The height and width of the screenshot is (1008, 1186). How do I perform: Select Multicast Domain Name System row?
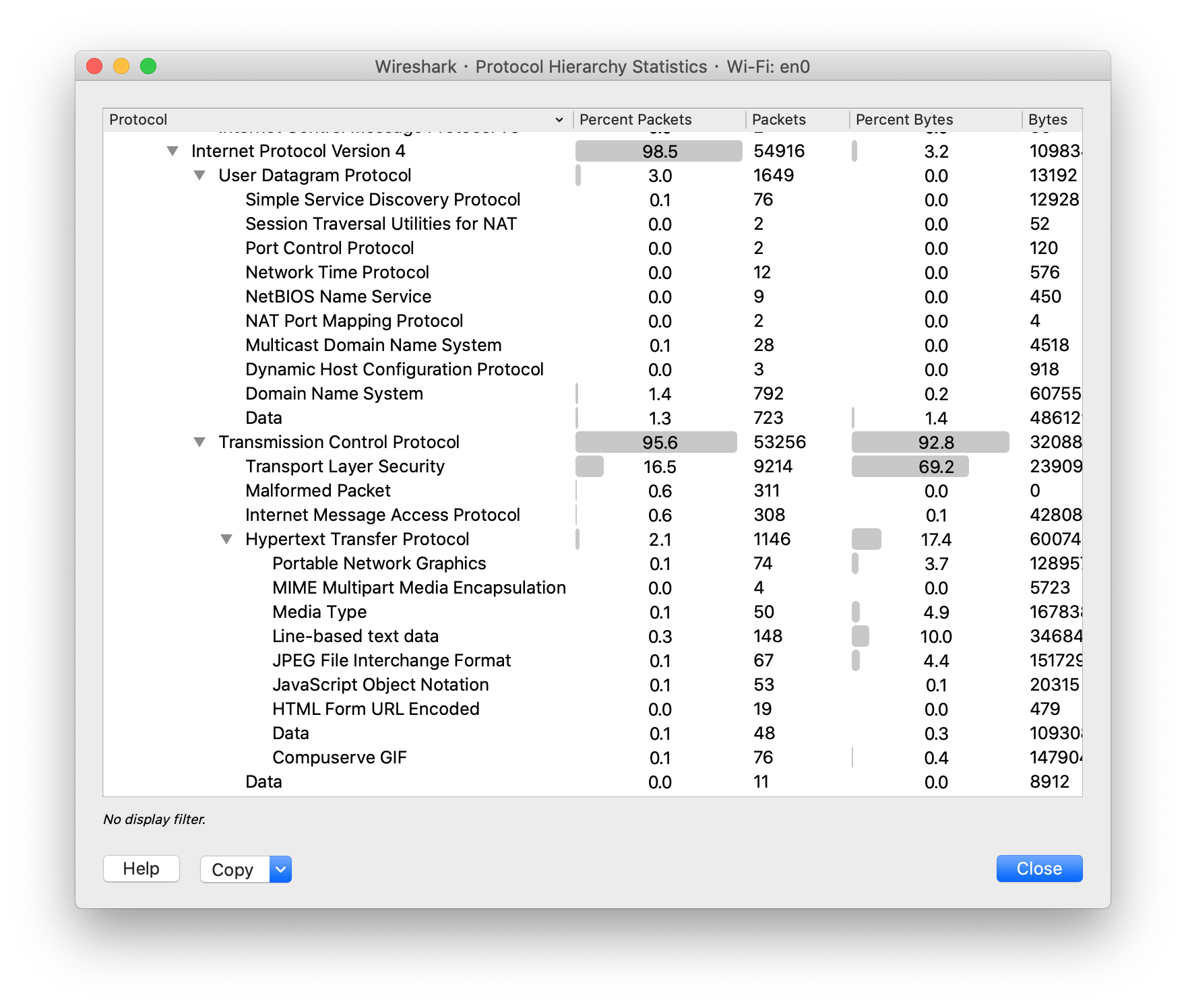pos(592,345)
